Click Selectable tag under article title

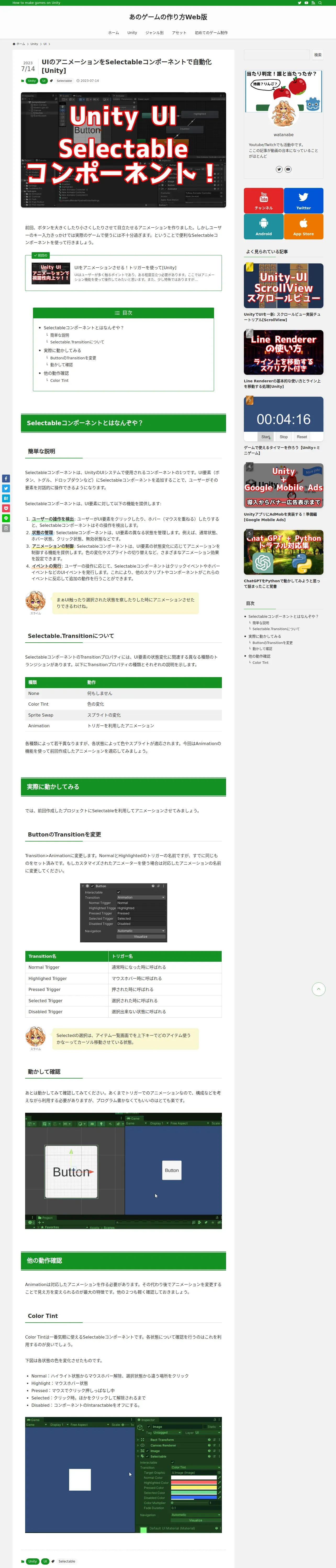coord(64,81)
